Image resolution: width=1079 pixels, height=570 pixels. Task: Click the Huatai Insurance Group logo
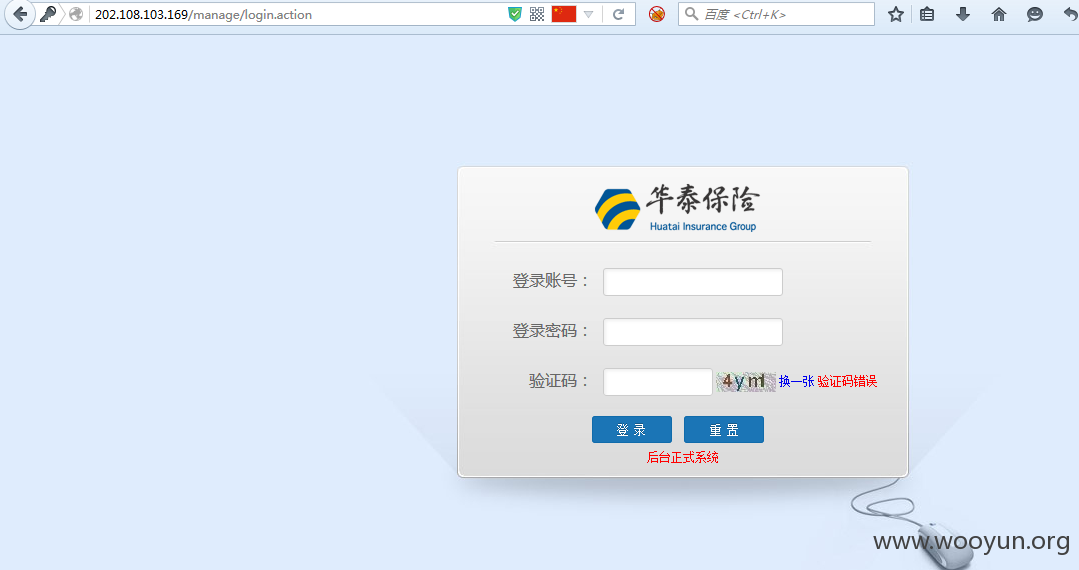(676, 208)
